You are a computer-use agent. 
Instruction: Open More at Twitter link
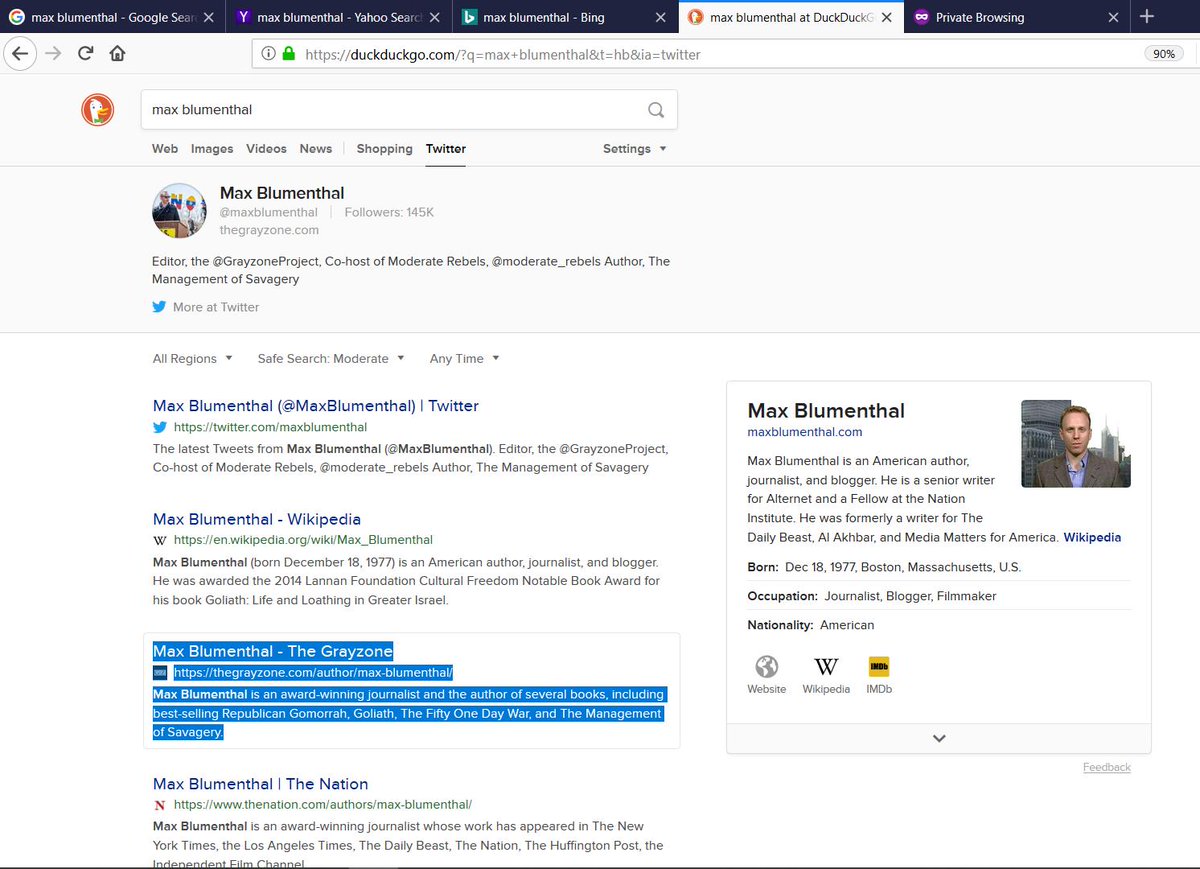pyautogui.click(x=216, y=307)
